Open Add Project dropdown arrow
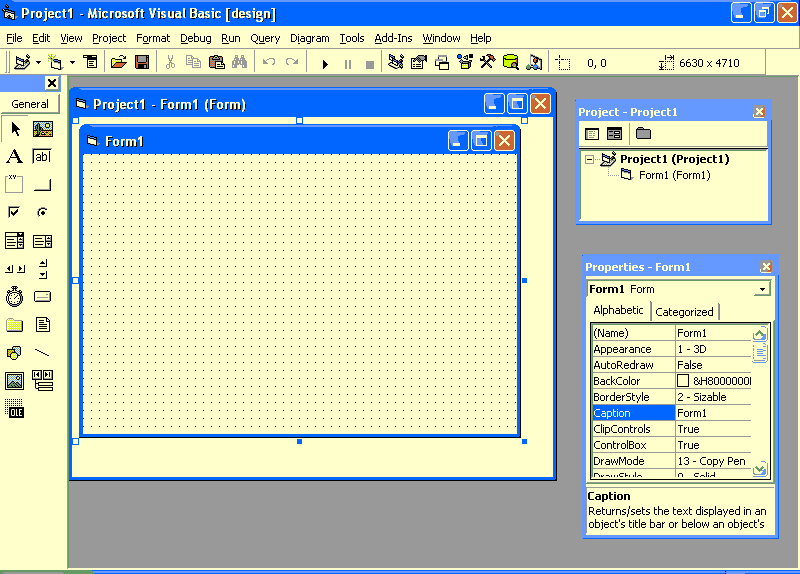The height and width of the screenshot is (574, 800). [x=38, y=63]
